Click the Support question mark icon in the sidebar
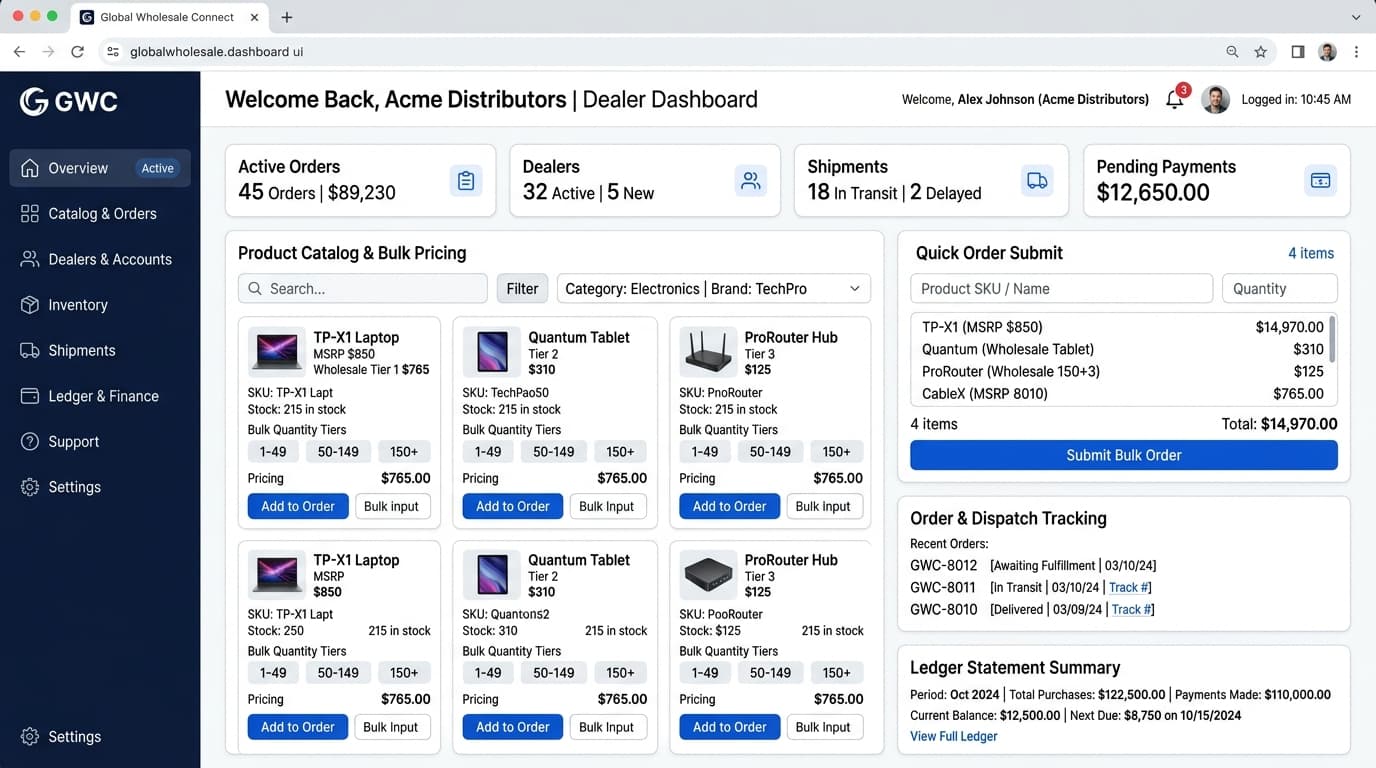 30,442
